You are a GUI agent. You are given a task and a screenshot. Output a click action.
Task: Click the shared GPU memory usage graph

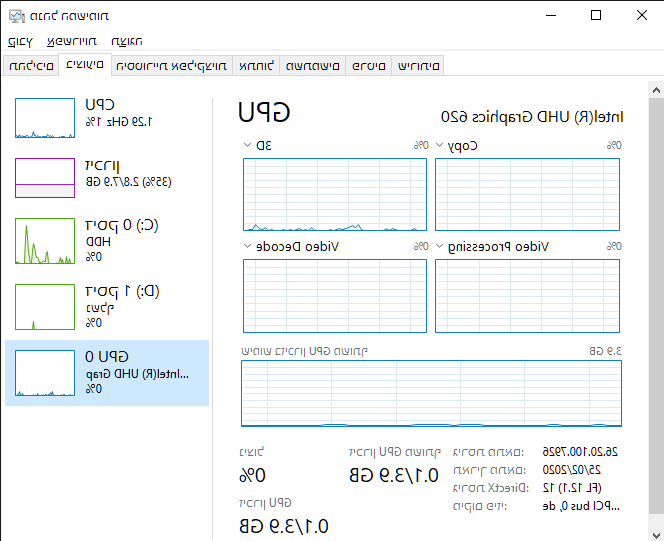click(x=431, y=393)
